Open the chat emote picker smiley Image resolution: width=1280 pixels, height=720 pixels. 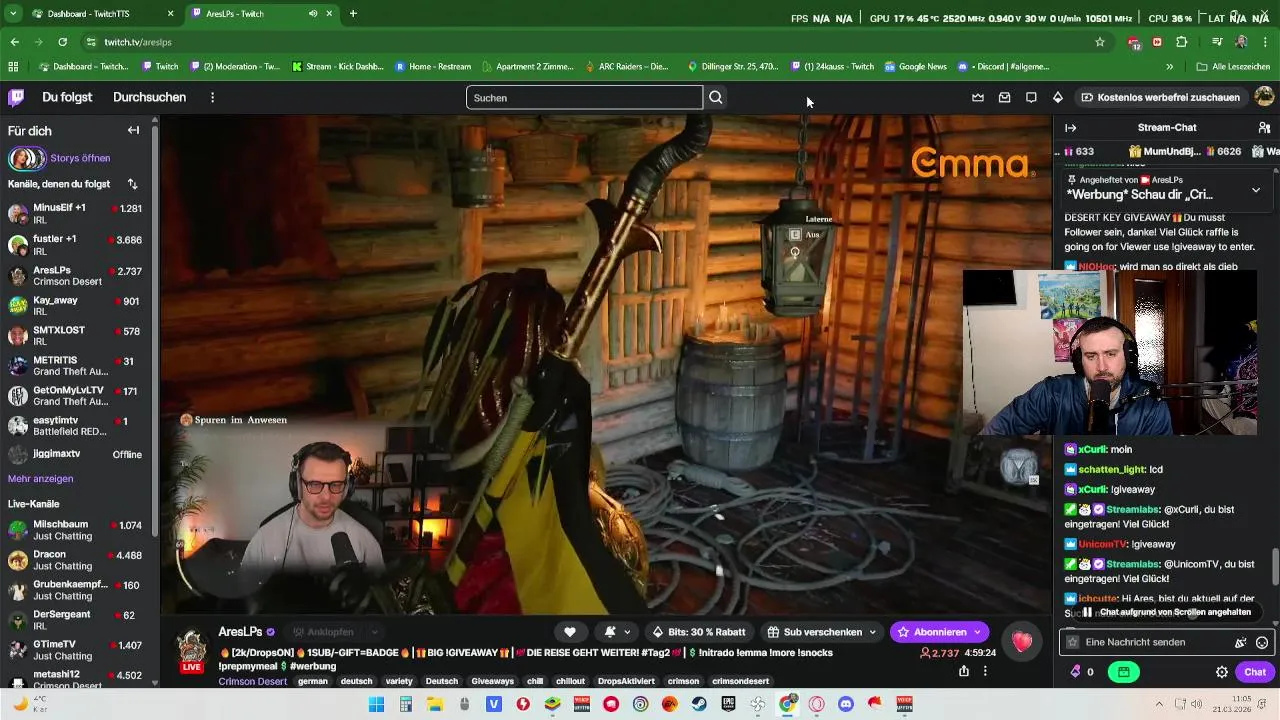tap(1262, 642)
